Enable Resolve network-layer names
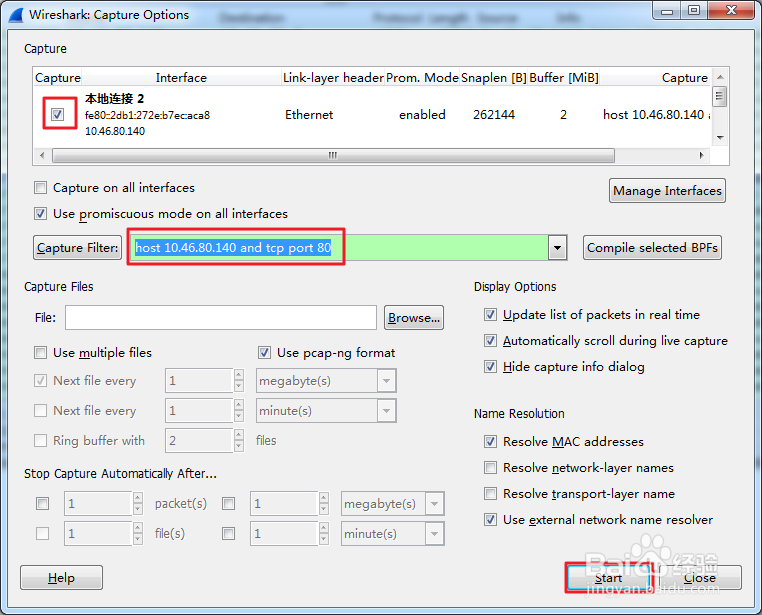 click(x=490, y=468)
